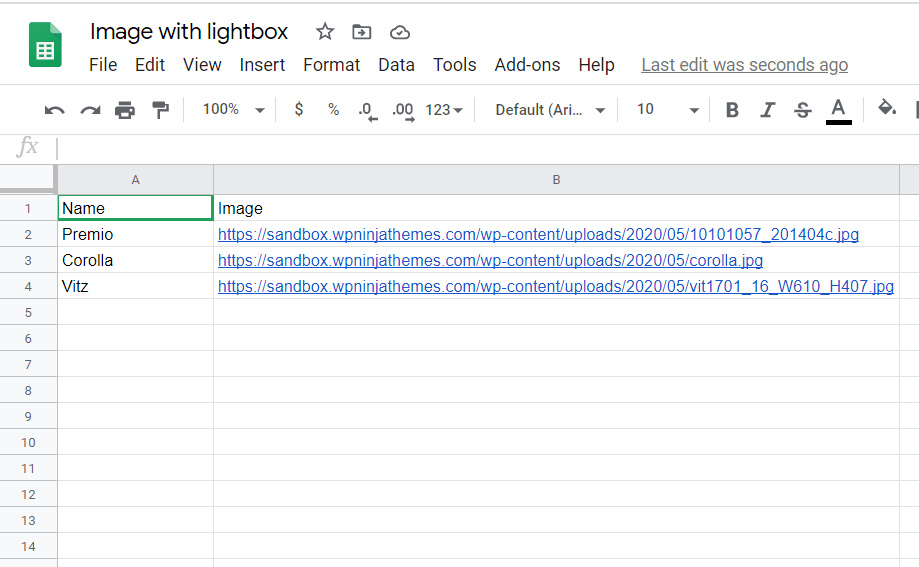Open the corolla.jpg image link
919x567 pixels.
click(490, 261)
